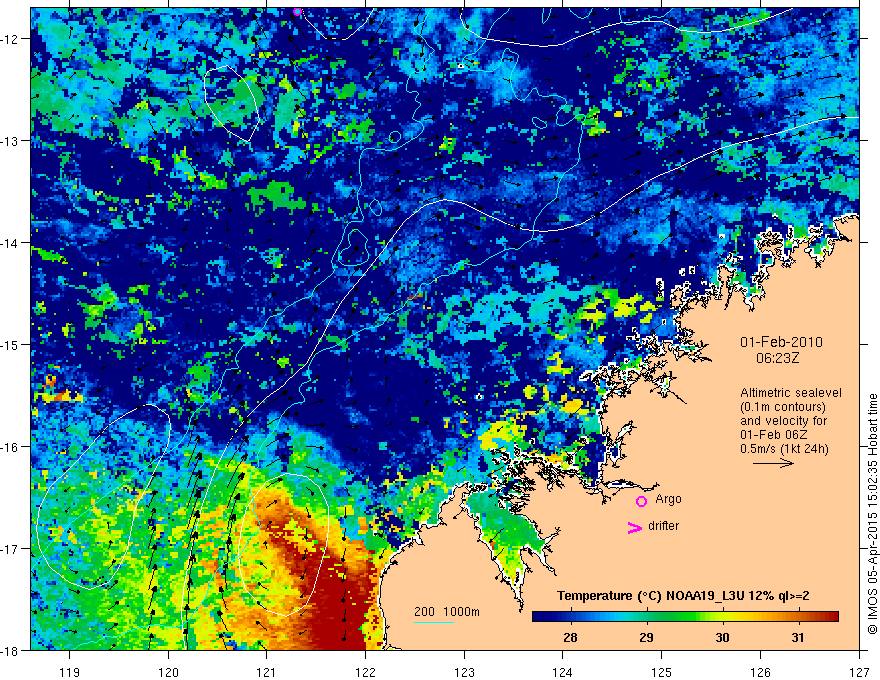Click the longitude label 120

(x=168, y=672)
